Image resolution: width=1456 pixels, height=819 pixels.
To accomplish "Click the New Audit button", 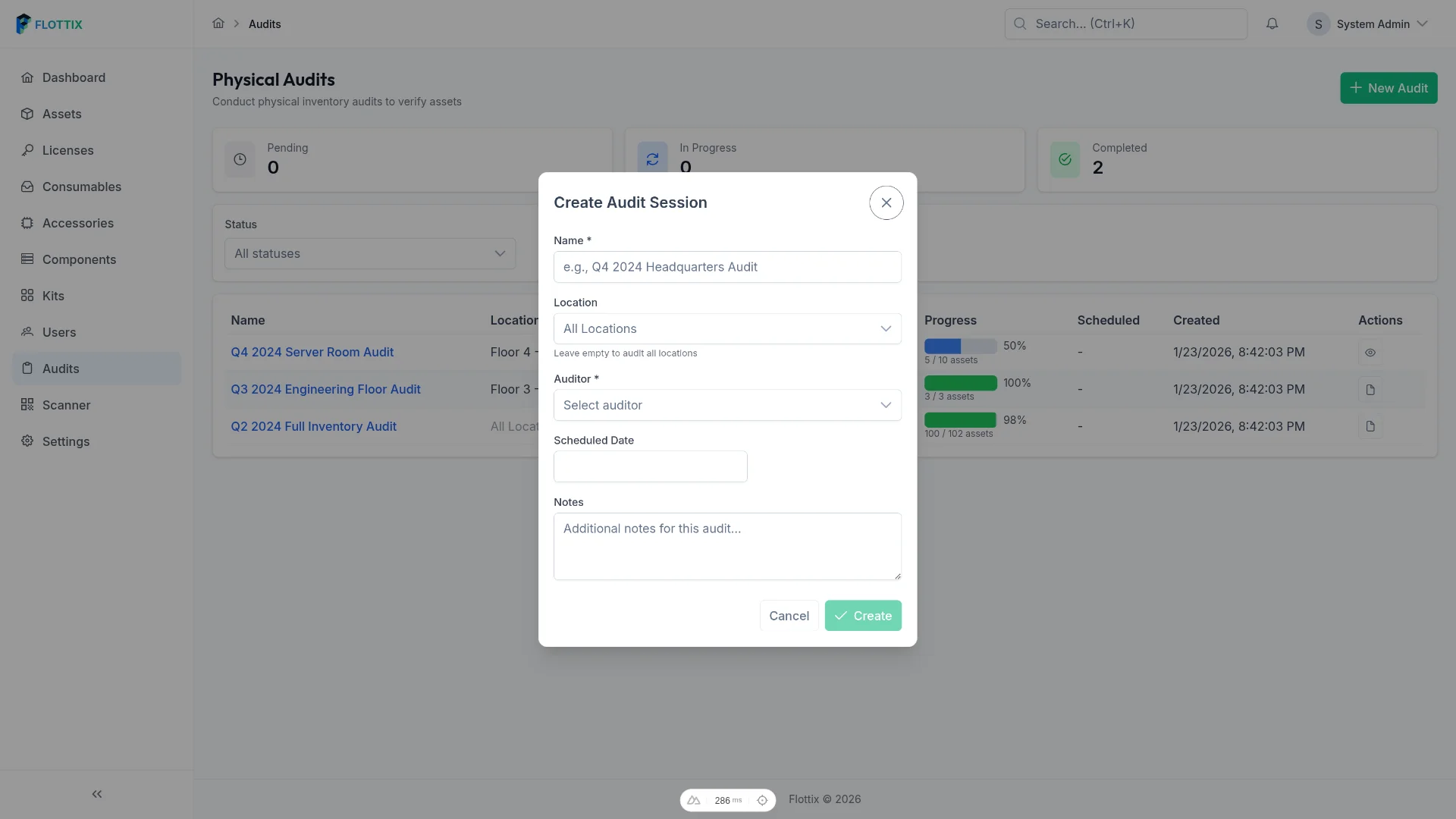I will tap(1389, 88).
